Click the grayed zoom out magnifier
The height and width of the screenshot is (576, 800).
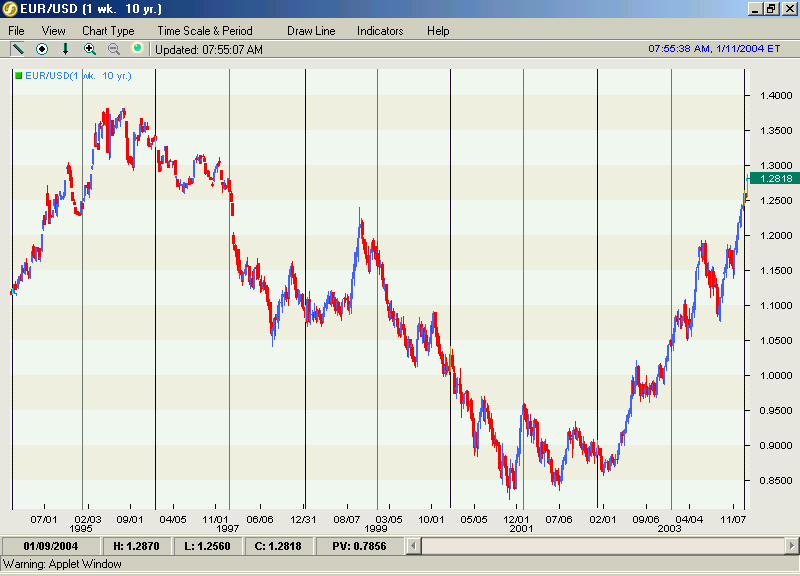point(114,49)
